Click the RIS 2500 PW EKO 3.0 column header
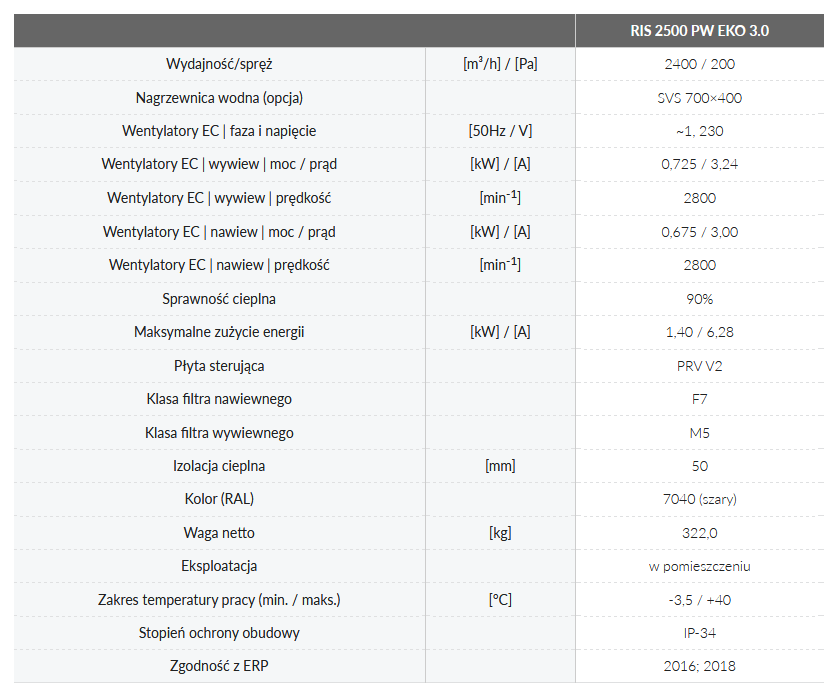Image resolution: width=838 pixels, height=697 pixels. (699, 30)
